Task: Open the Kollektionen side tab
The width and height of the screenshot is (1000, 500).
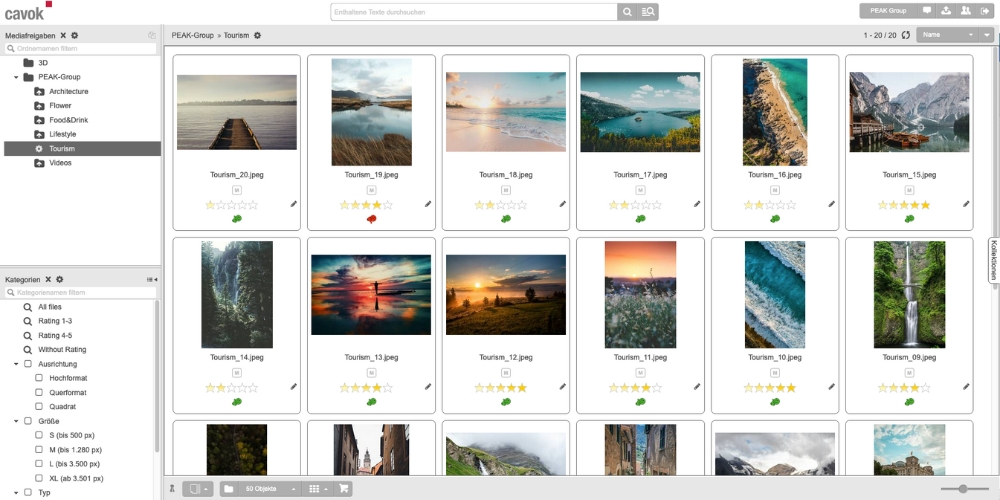Action: point(994,260)
